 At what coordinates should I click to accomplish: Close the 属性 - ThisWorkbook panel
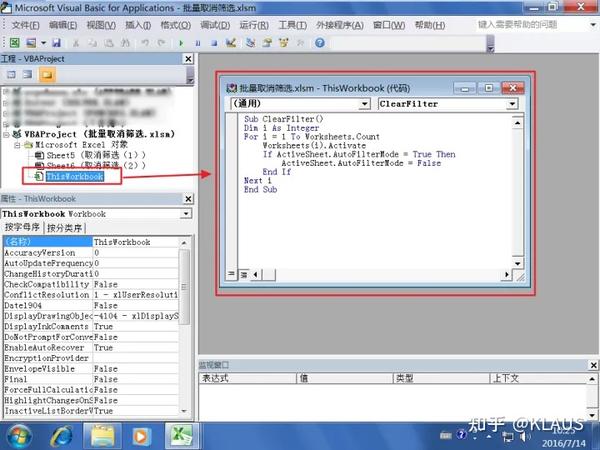pyautogui.click(x=188, y=199)
